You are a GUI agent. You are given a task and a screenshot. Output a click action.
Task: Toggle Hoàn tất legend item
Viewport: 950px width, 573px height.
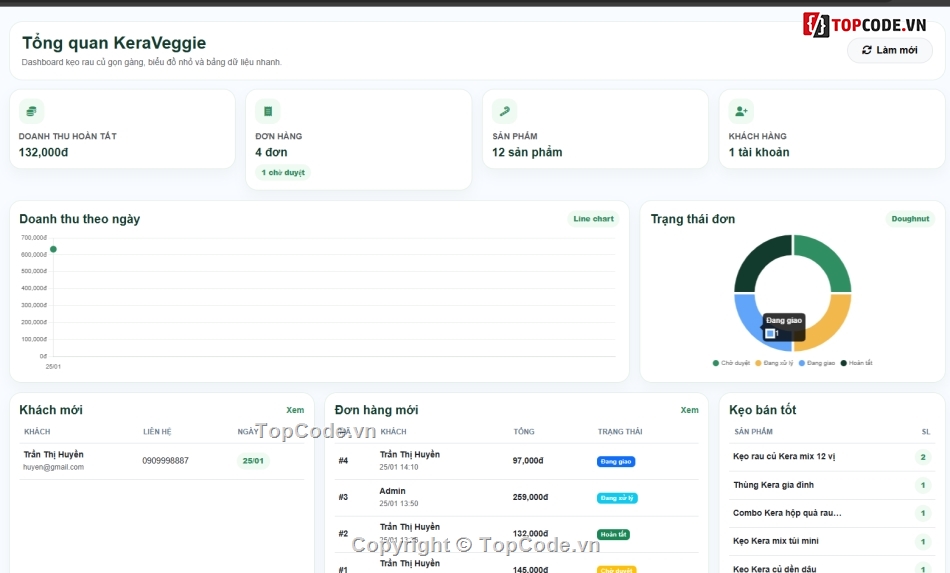coord(856,363)
